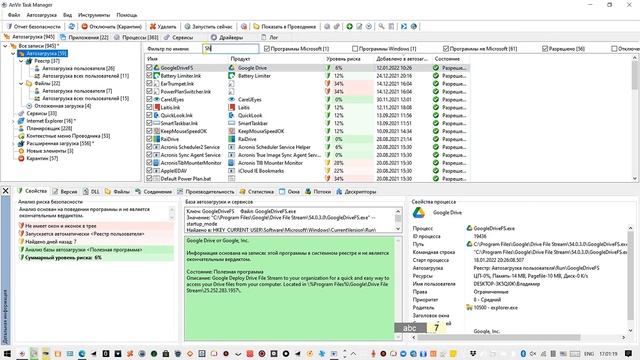Select the Acronis Scheduler2 Service row

(307, 147)
